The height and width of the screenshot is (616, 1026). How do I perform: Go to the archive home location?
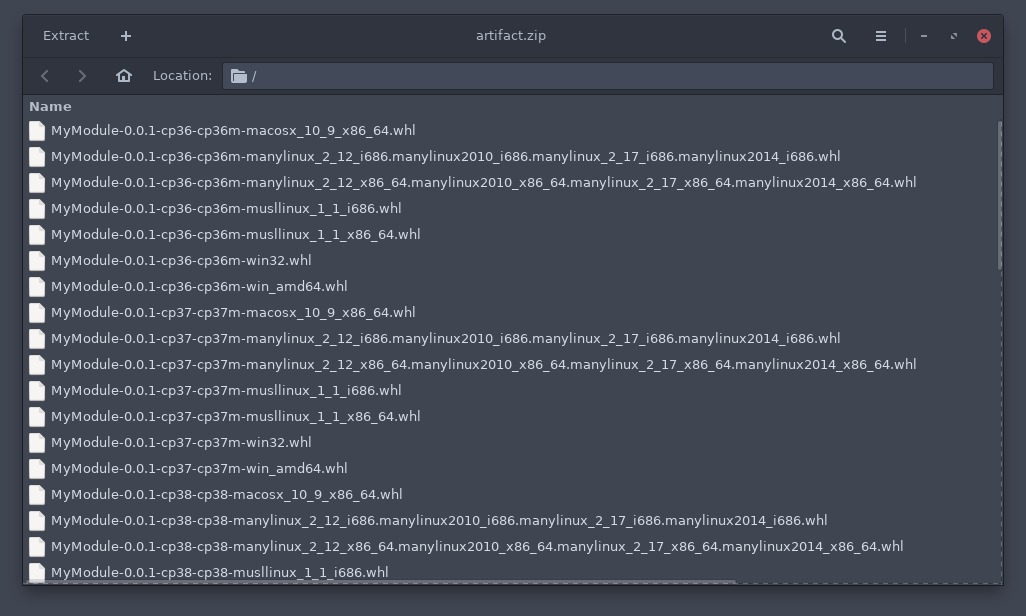click(124, 76)
